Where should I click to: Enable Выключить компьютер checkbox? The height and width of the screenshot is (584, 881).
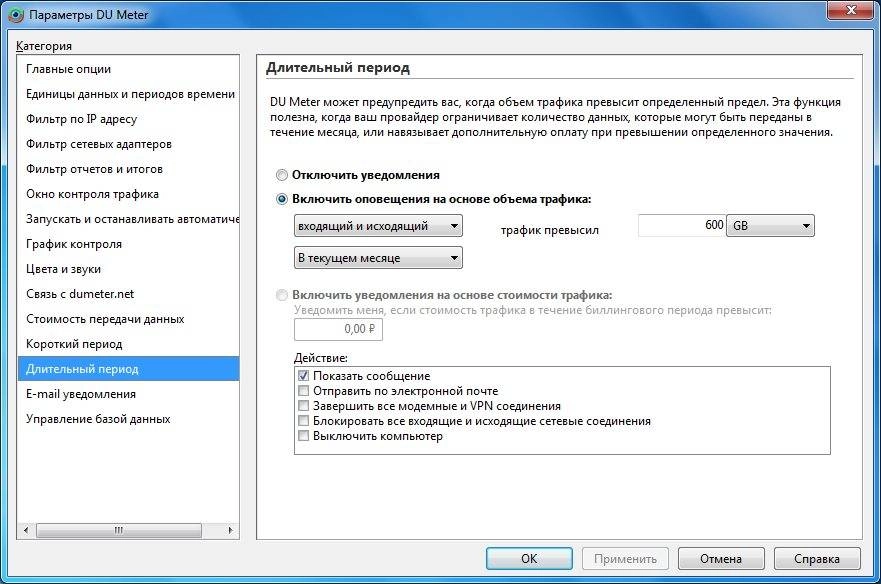coord(303,436)
